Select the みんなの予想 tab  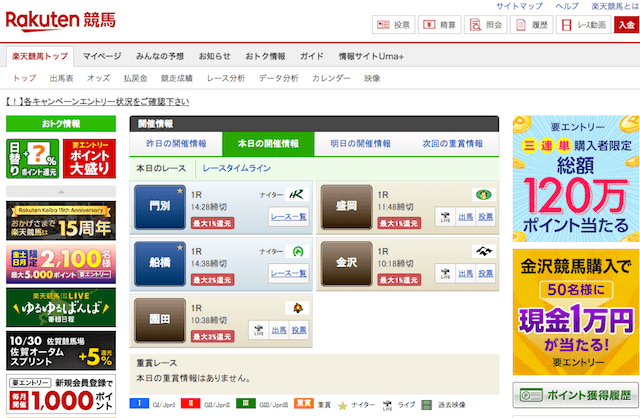point(160,56)
